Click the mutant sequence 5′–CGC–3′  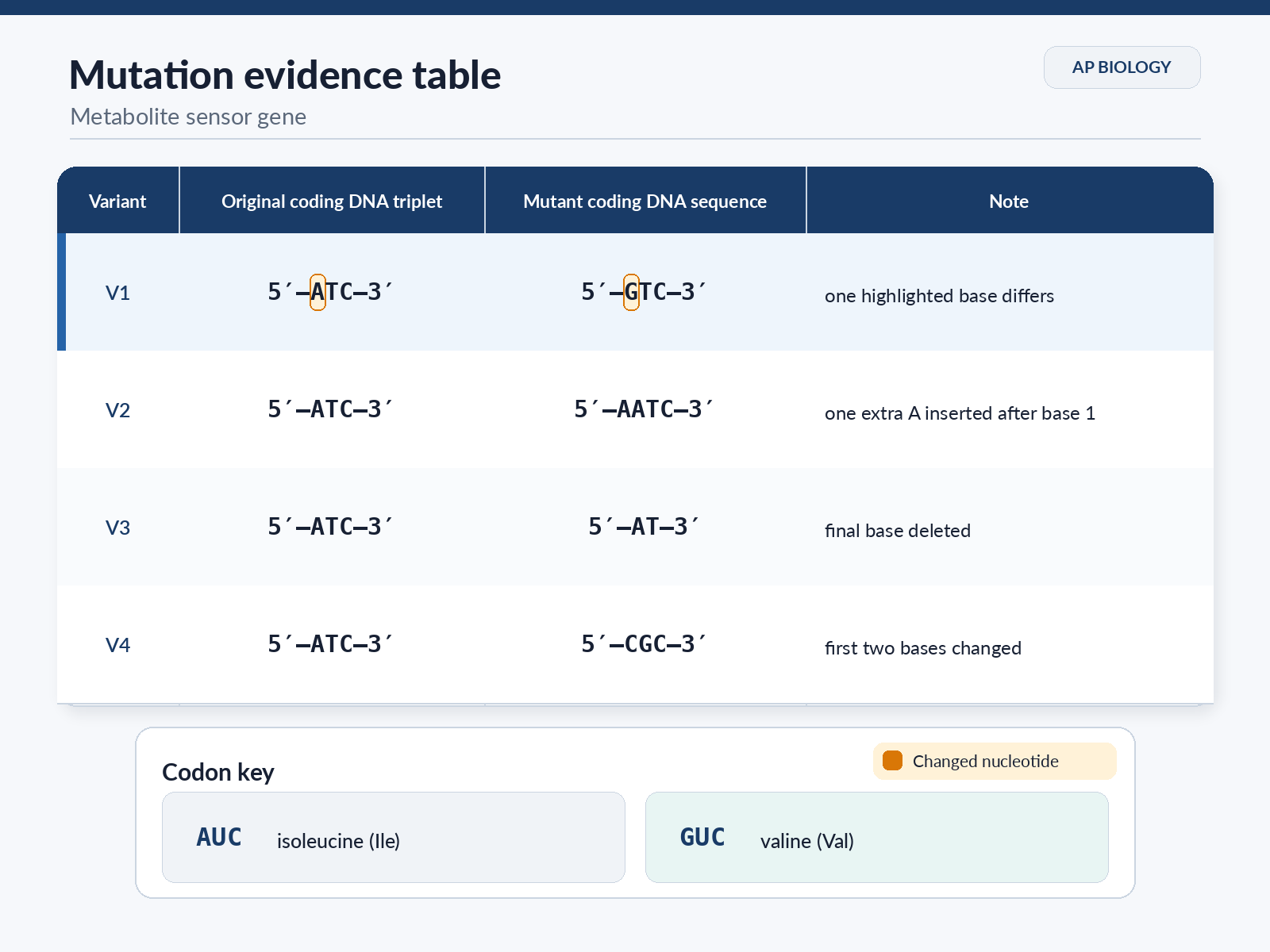(644, 644)
